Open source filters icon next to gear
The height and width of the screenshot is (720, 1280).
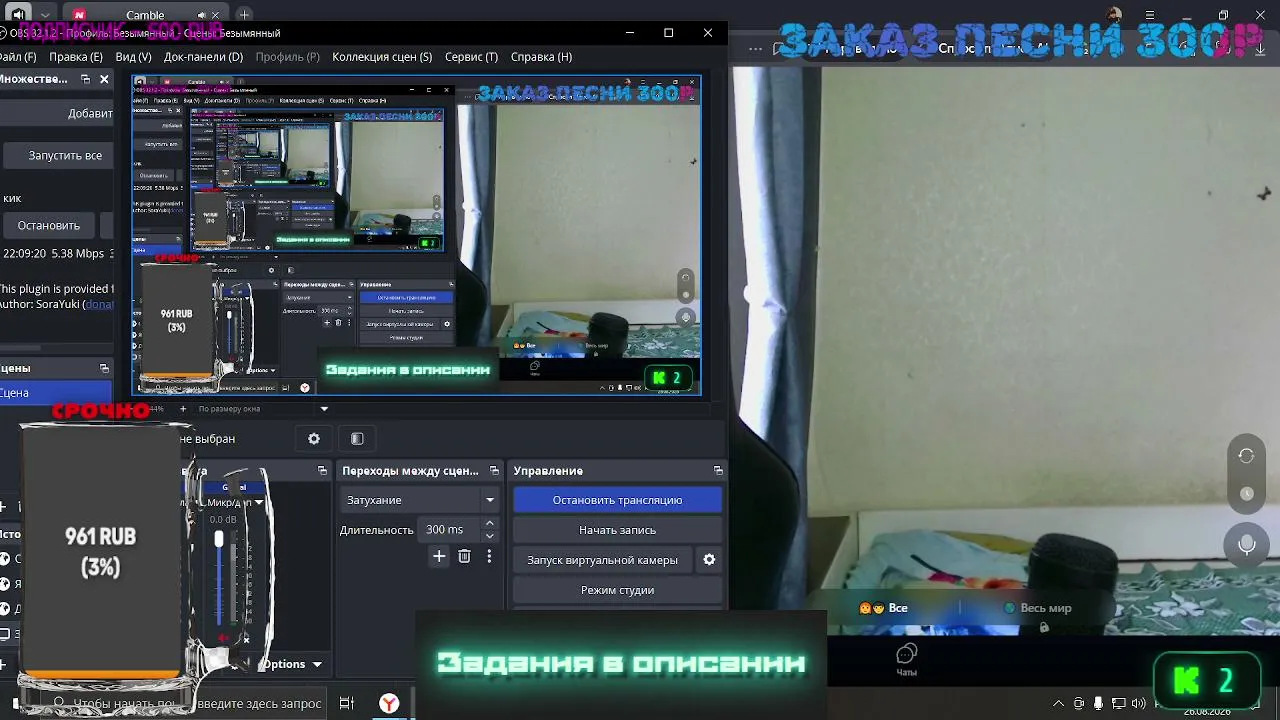(x=357, y=438)
